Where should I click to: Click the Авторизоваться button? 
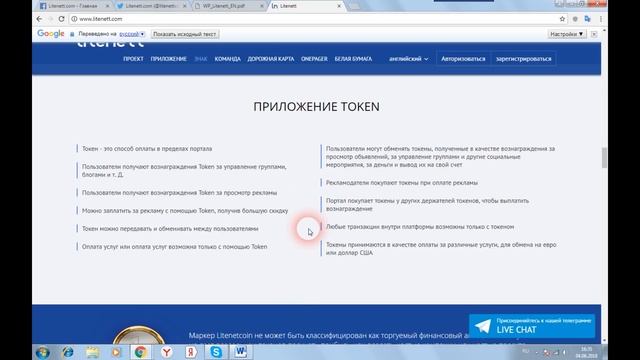[x=463, y=59]
